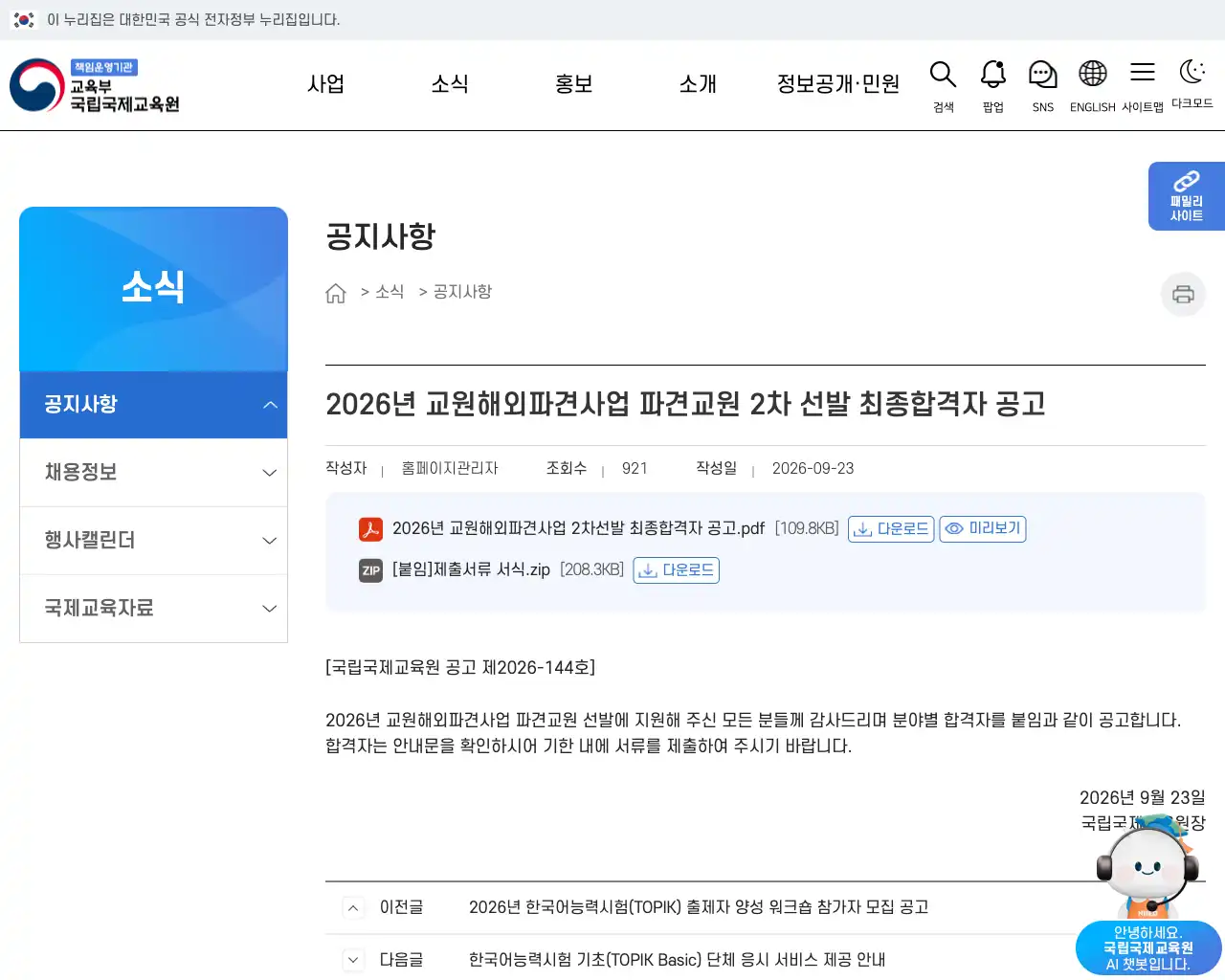
Task: Click the previous post (이전글) up arrow
Action: [353, 907]
